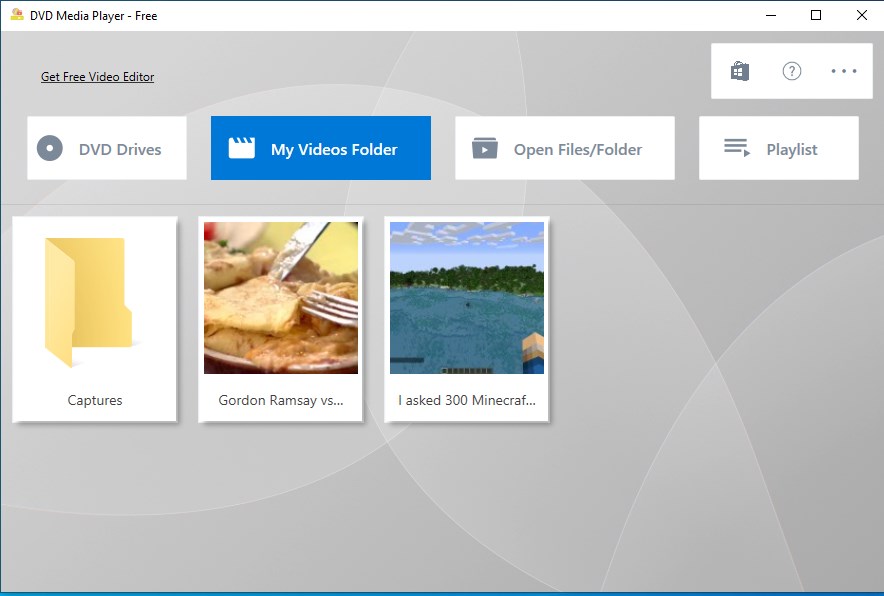Click the 'I asked 300 Minecraf...' title label

click(466, 400)
